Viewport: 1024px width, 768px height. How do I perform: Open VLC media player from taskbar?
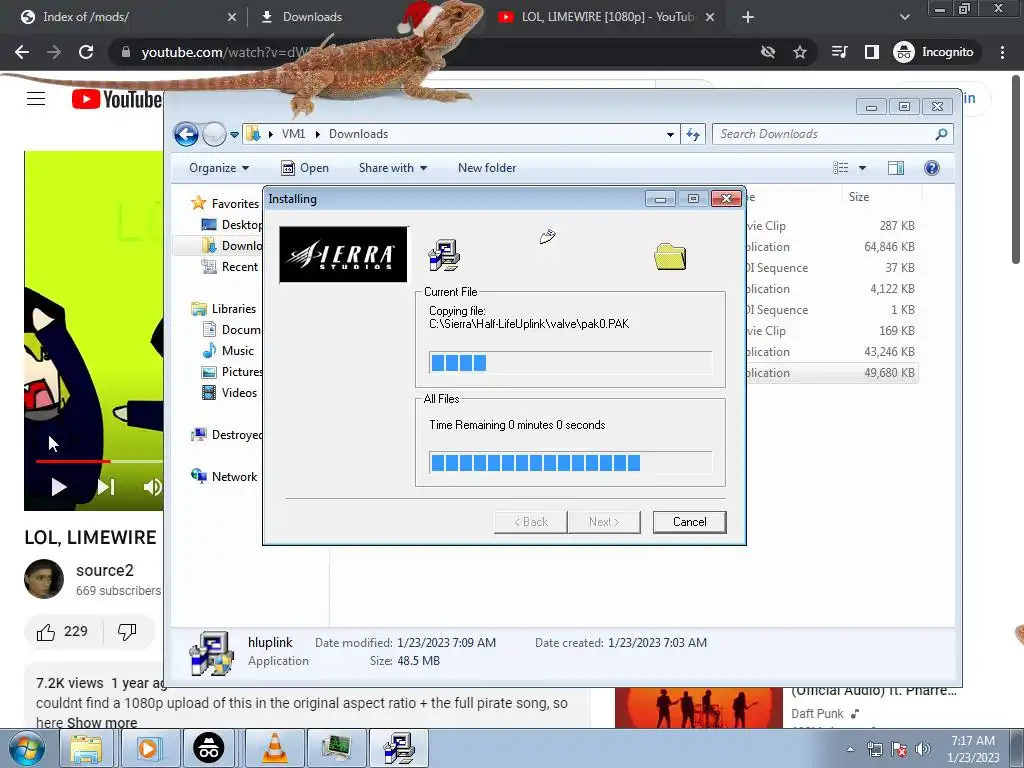point(274,748)
